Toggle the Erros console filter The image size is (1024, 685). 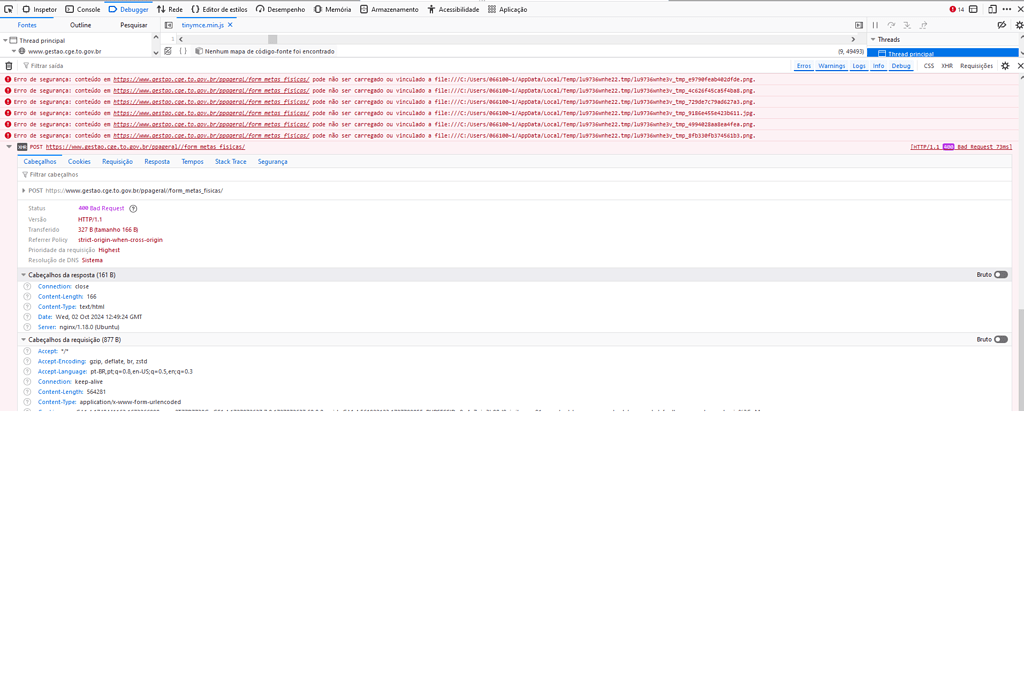[803, 66]
